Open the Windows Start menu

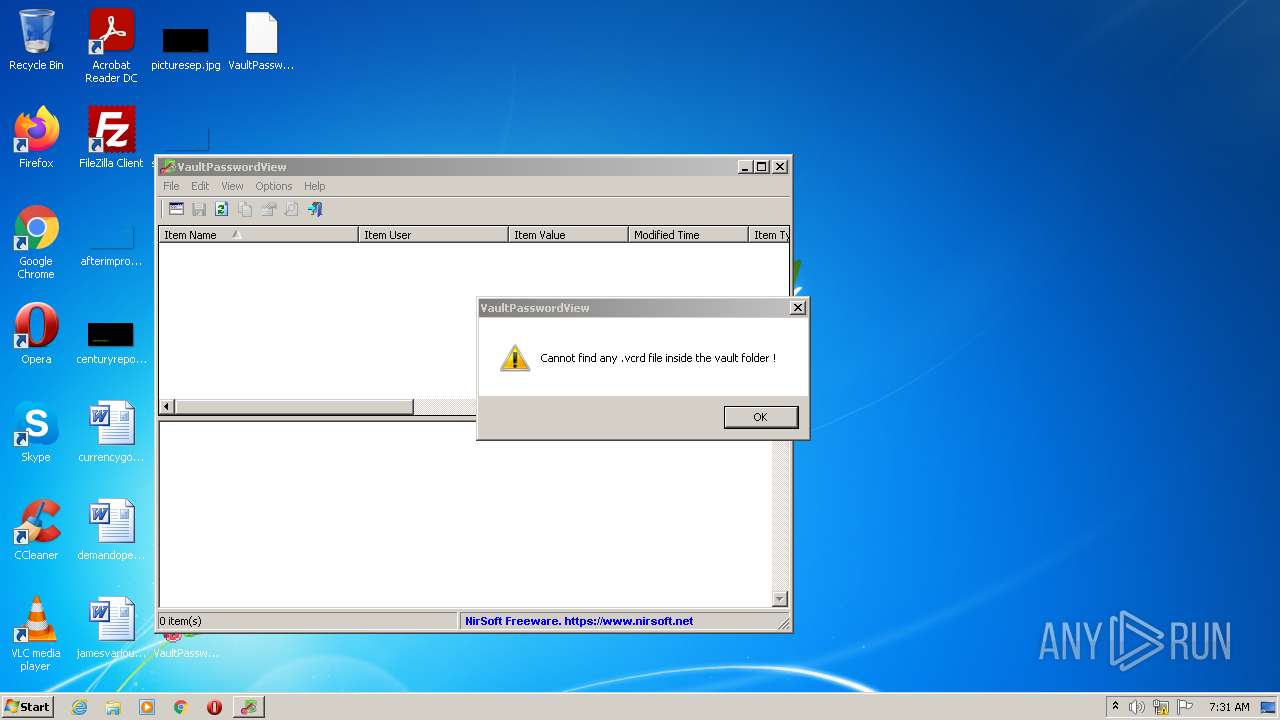[x=27, y=706]
